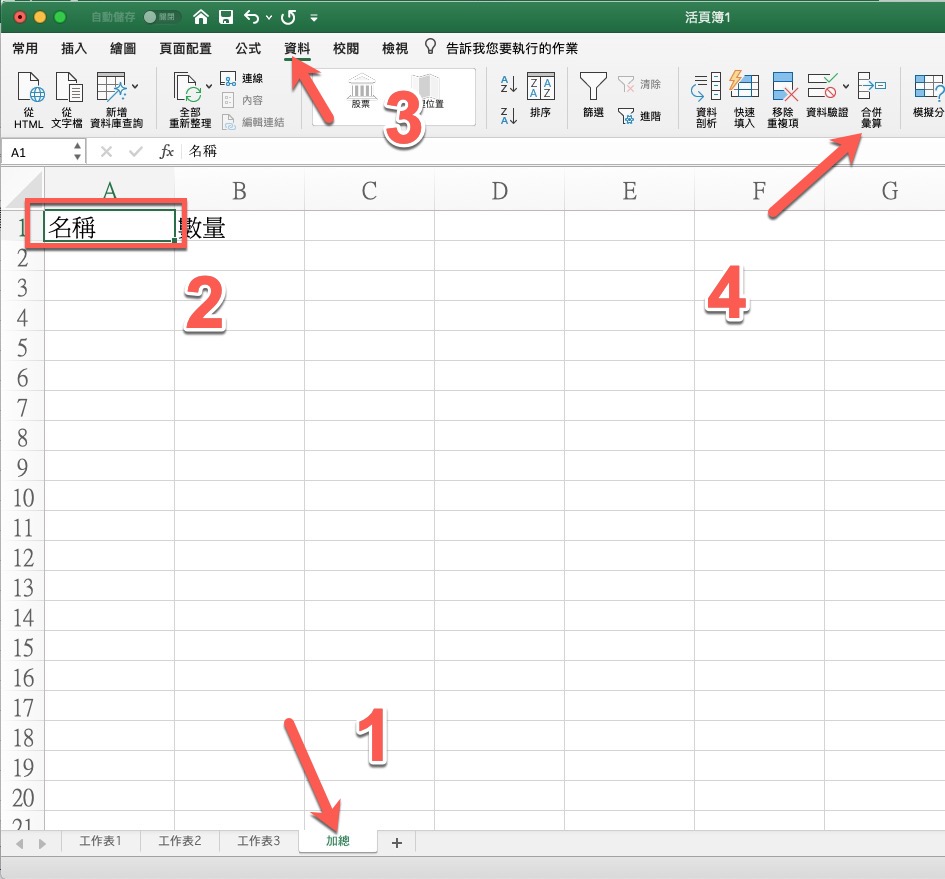This screenshot has height=879, width=945.
Task: Confirm formula entry with check icon
Action: [136, 152]
